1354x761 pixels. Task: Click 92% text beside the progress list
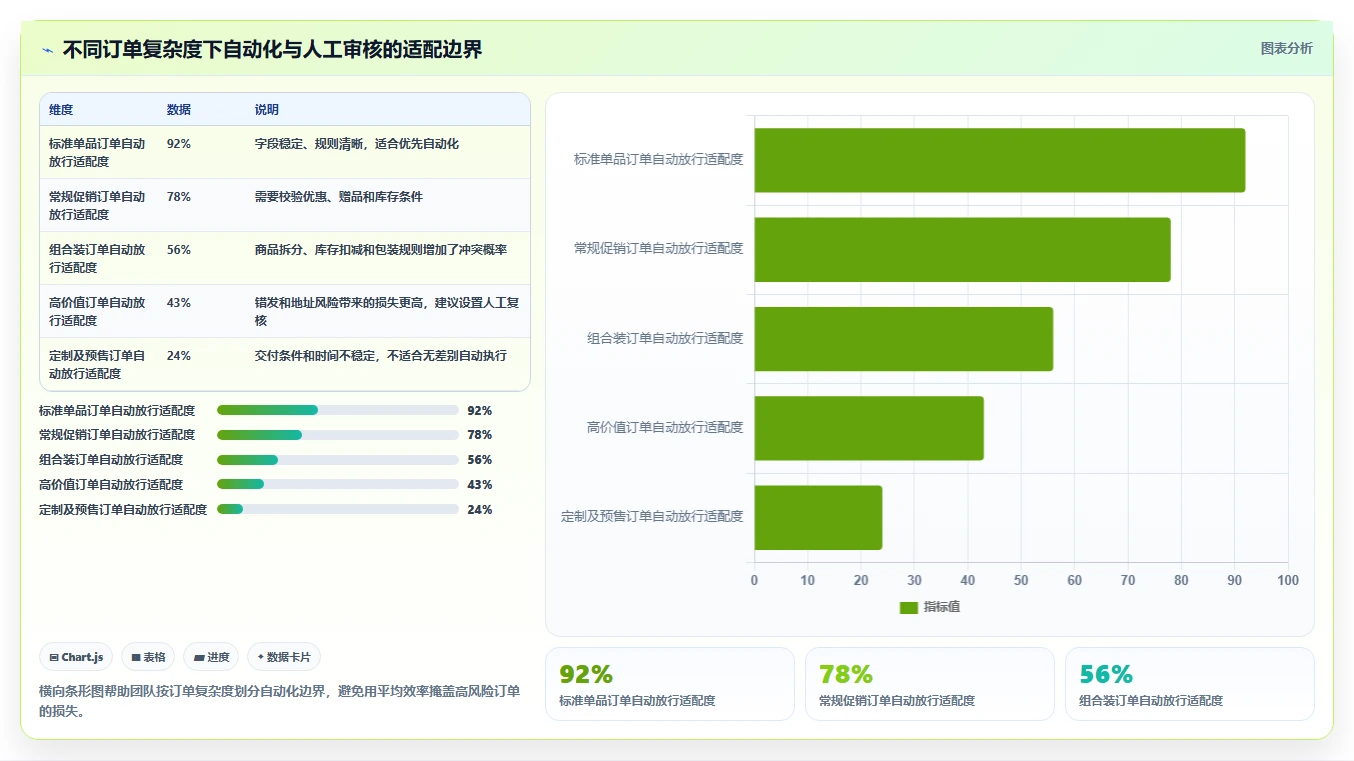pyautogui.click(x=480, y=411)
